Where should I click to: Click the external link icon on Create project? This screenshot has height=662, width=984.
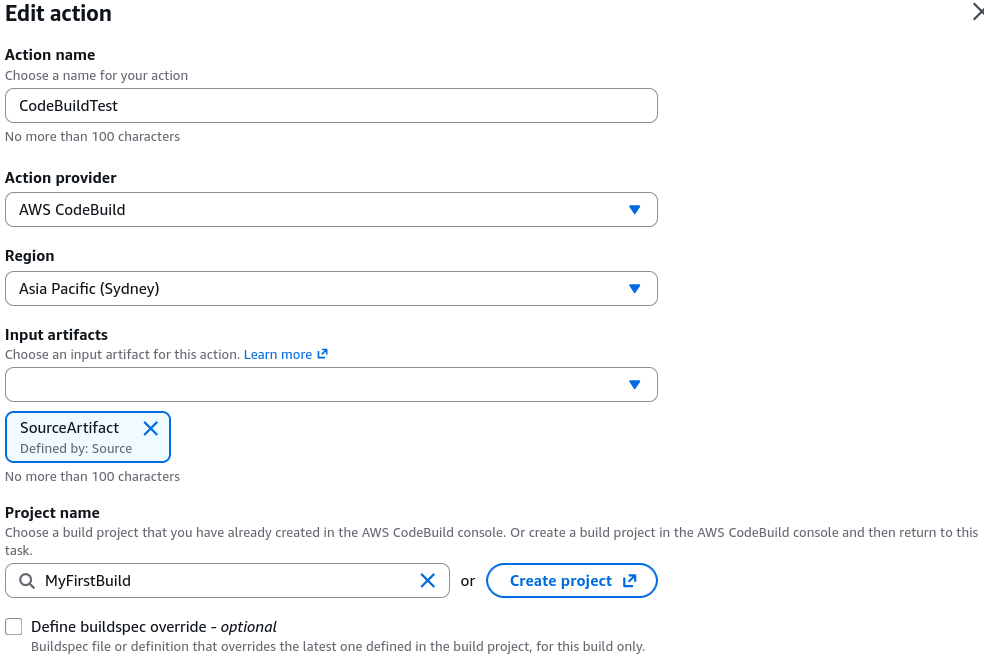[x=629, y=581]
